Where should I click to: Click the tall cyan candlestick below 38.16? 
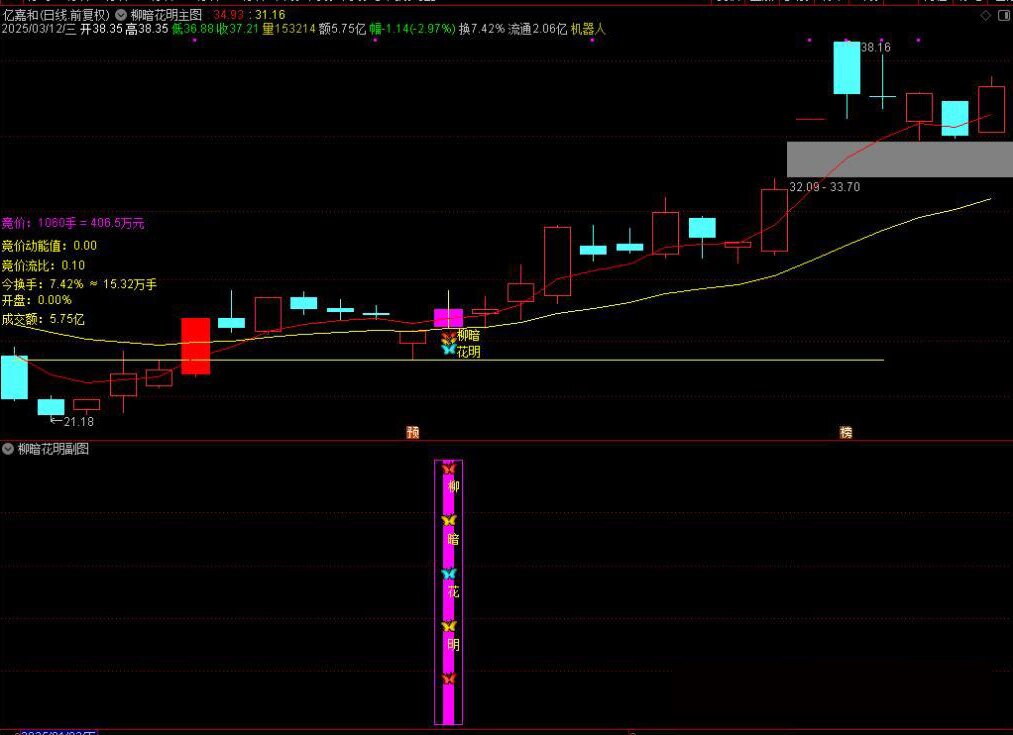click(x=846, y=68)
